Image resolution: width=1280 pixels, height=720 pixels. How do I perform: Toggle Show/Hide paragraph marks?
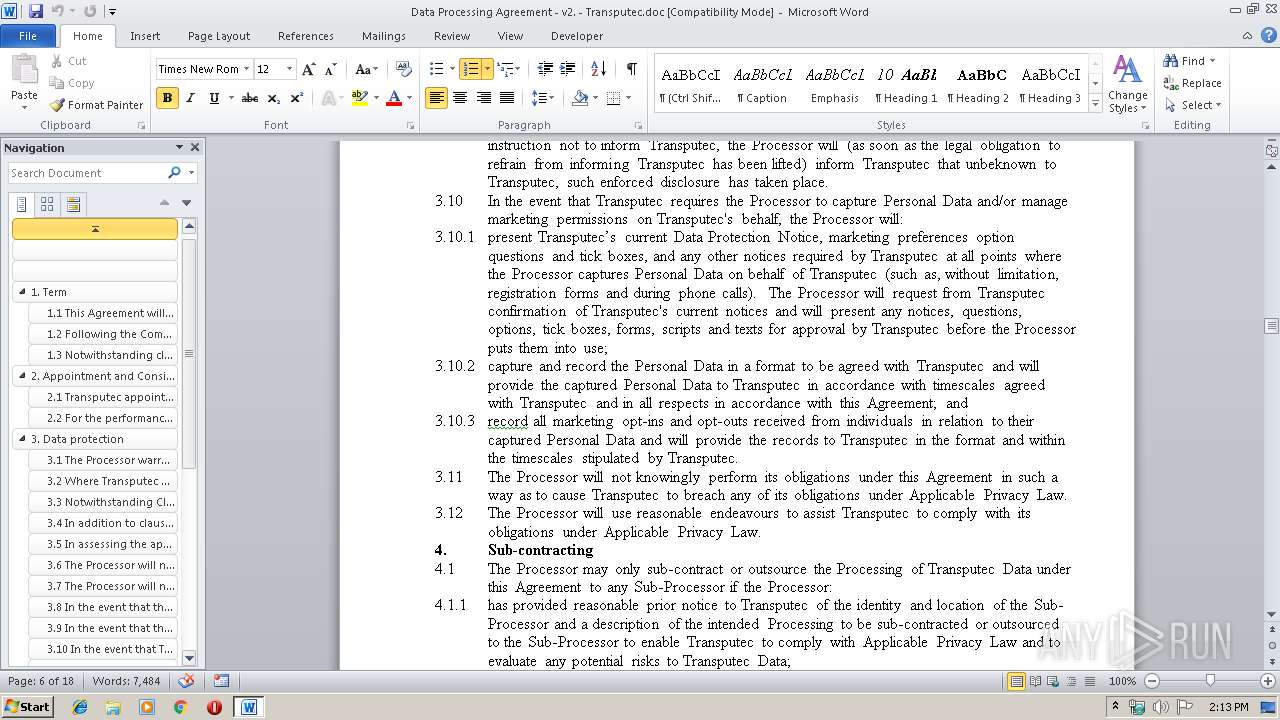pos(631,69)
